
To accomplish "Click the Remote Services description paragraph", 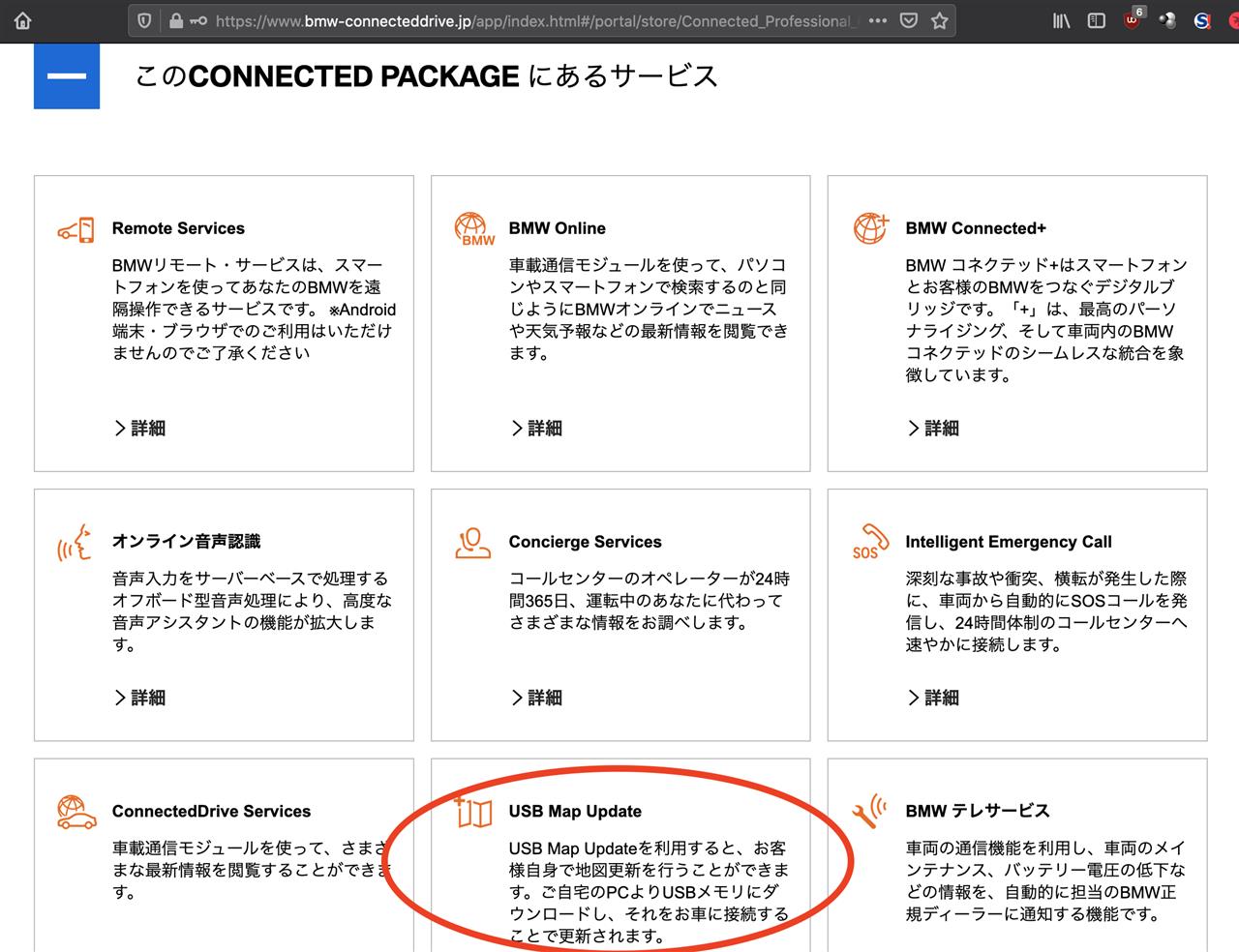I will [254, 309].
